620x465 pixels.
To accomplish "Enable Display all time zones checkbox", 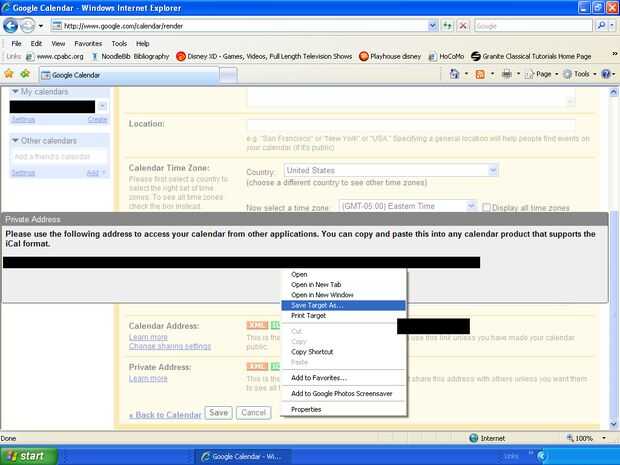I will (486, 208).
